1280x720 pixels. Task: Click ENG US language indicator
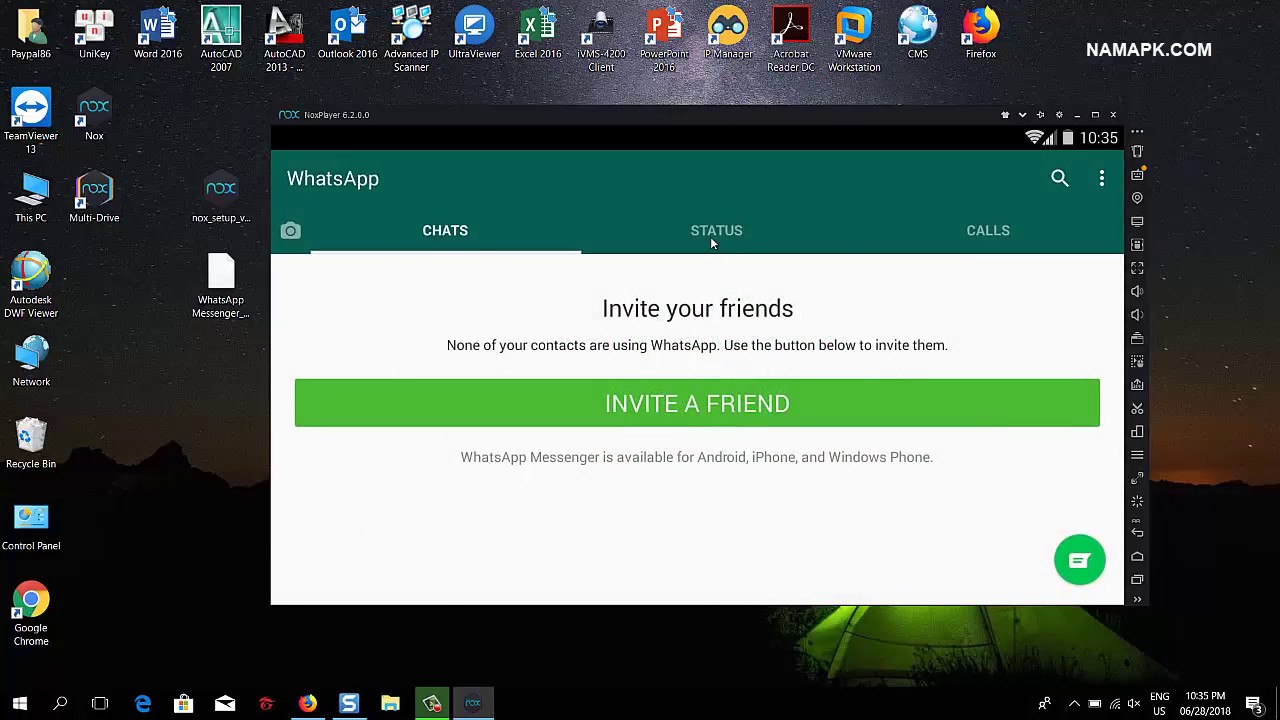tap(1160, 704)
